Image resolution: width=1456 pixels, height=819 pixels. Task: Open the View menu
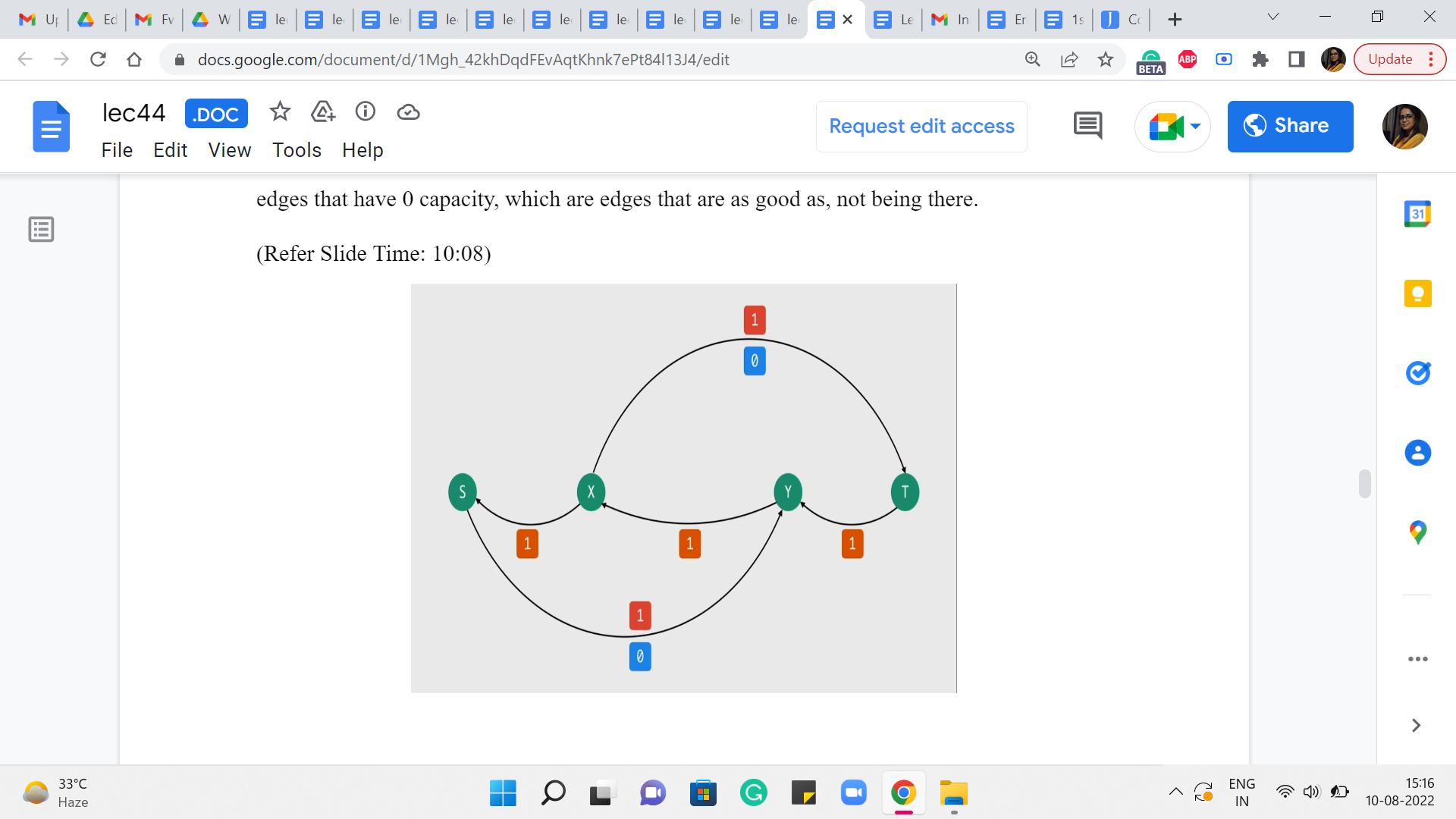230,150
